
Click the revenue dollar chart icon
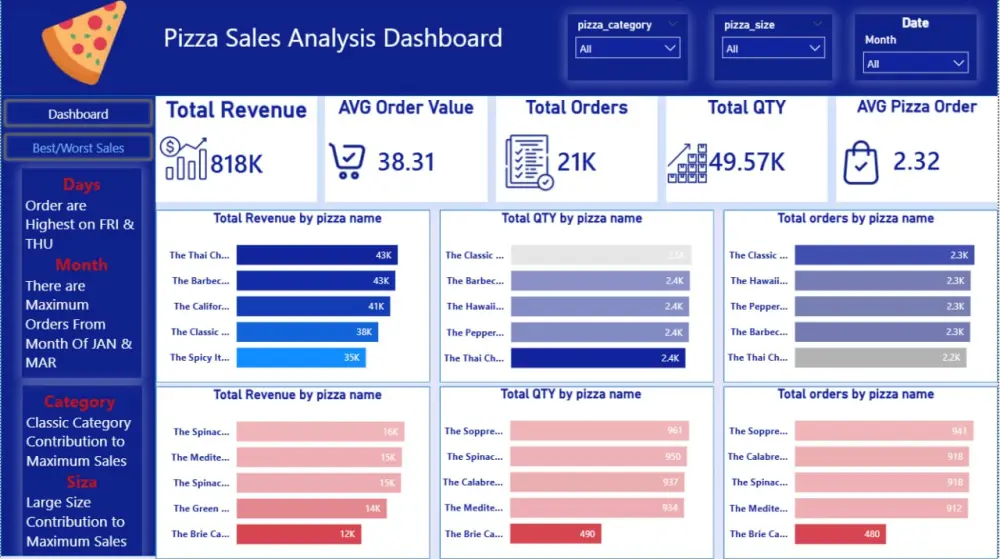tap(183, 158)
